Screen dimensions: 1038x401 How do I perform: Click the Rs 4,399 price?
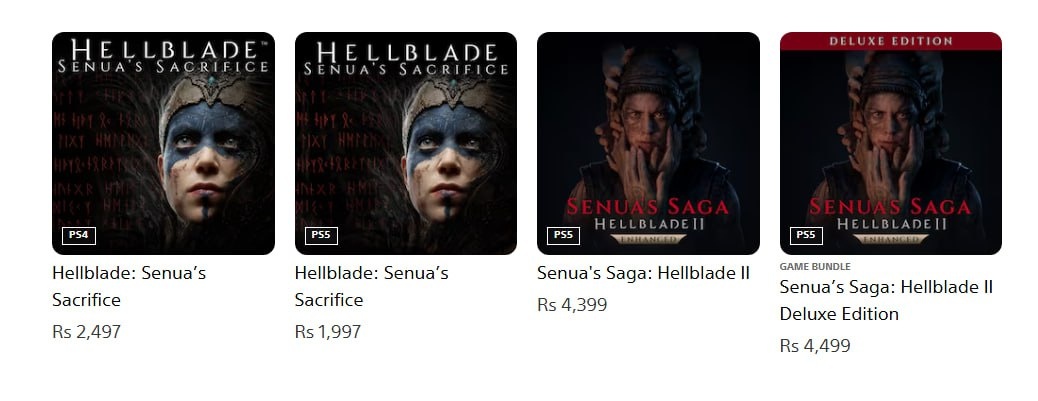(572, 305)
